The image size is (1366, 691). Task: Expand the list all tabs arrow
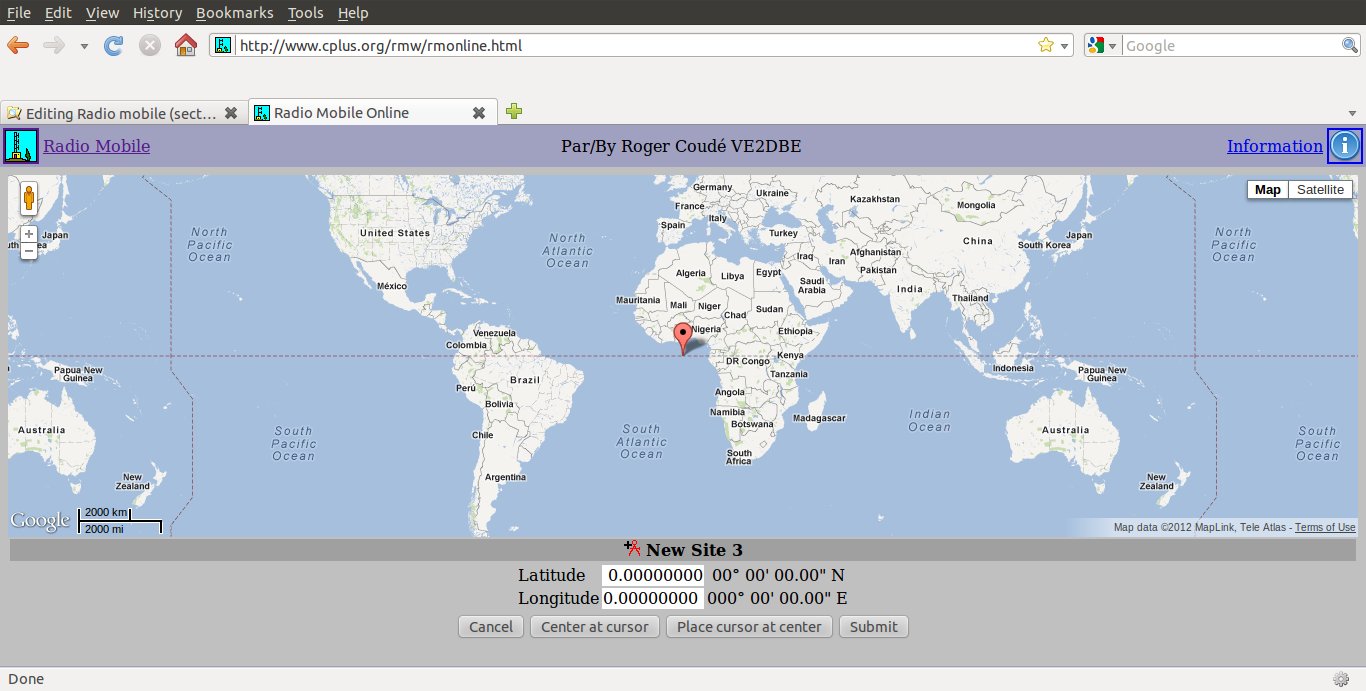pos(1352,113)
